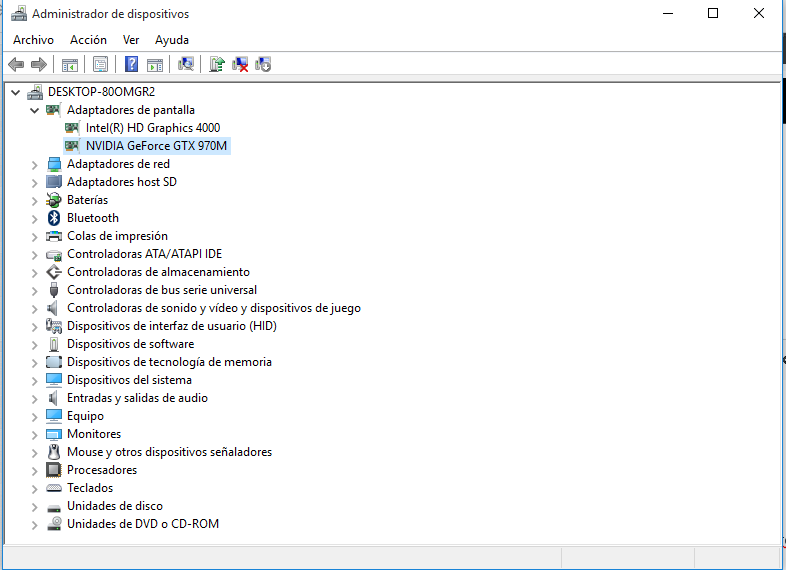The width and height of the screenshot is (786, 570).
Task: Expand the Bluetooth chevron
Action: click(x=34, y=218)
